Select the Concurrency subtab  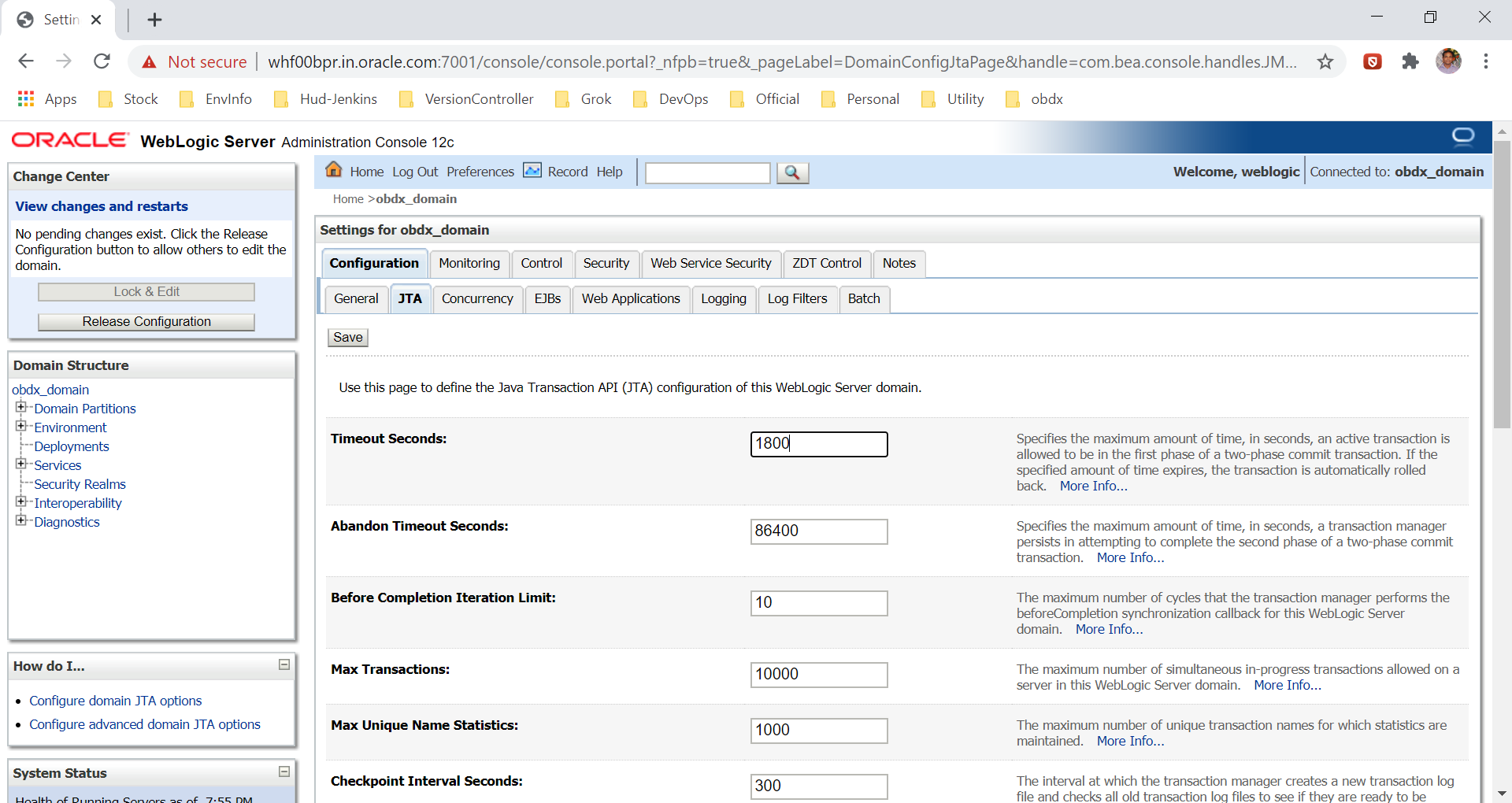(477, 299)
